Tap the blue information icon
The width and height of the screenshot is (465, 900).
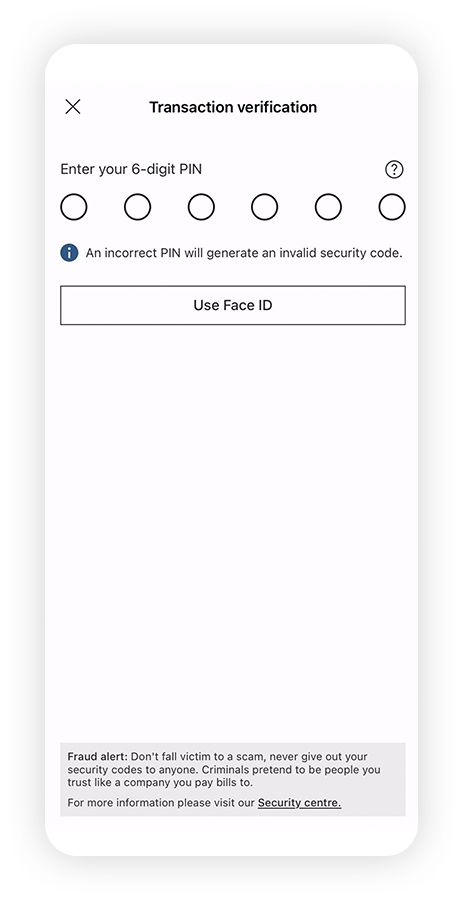click(69, 253)
